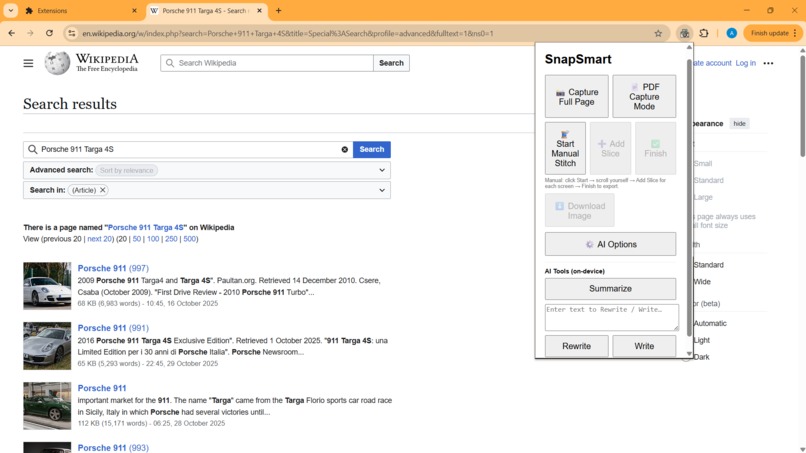Open AI Options in SnapSmart
The height and width of the screenshot is (453, 806).
click(x=610, y=244)
